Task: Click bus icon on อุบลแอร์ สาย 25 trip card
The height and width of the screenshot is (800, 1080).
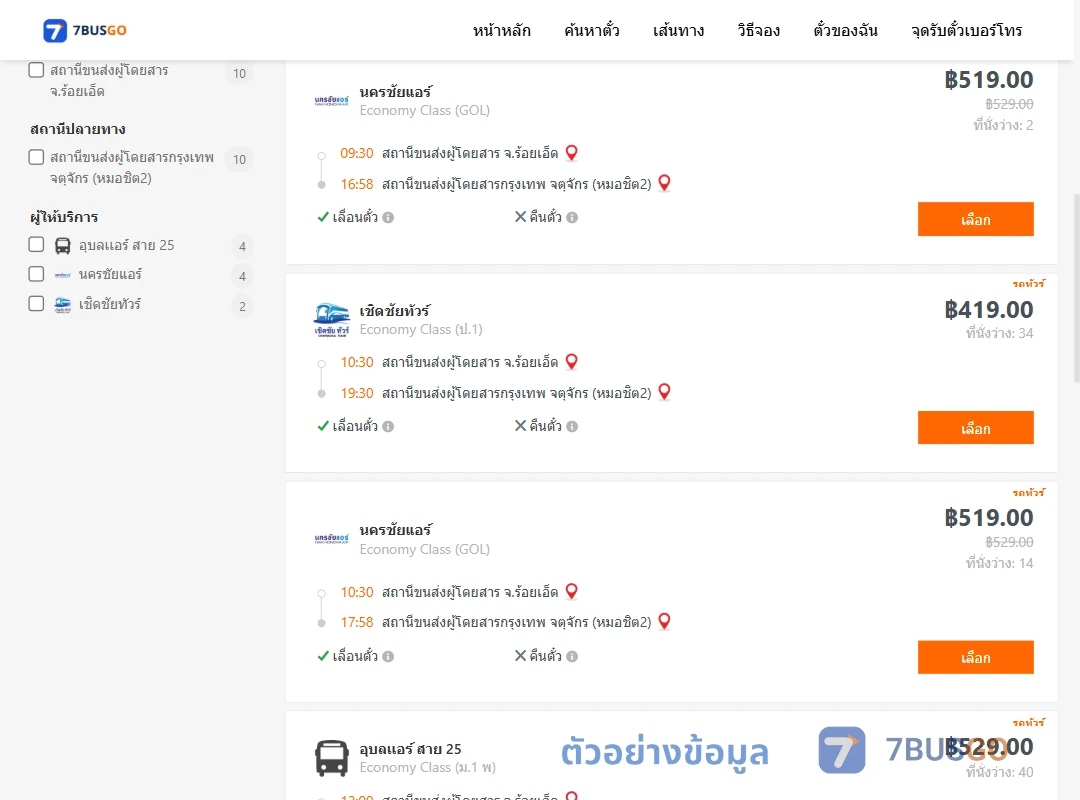Action: click(x=331, y=758)
